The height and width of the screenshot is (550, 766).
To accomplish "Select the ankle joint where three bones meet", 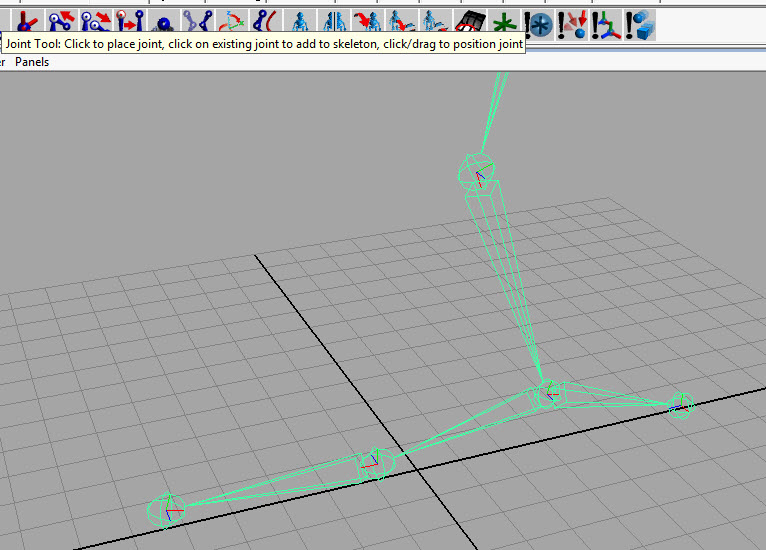I will point(550,394).
